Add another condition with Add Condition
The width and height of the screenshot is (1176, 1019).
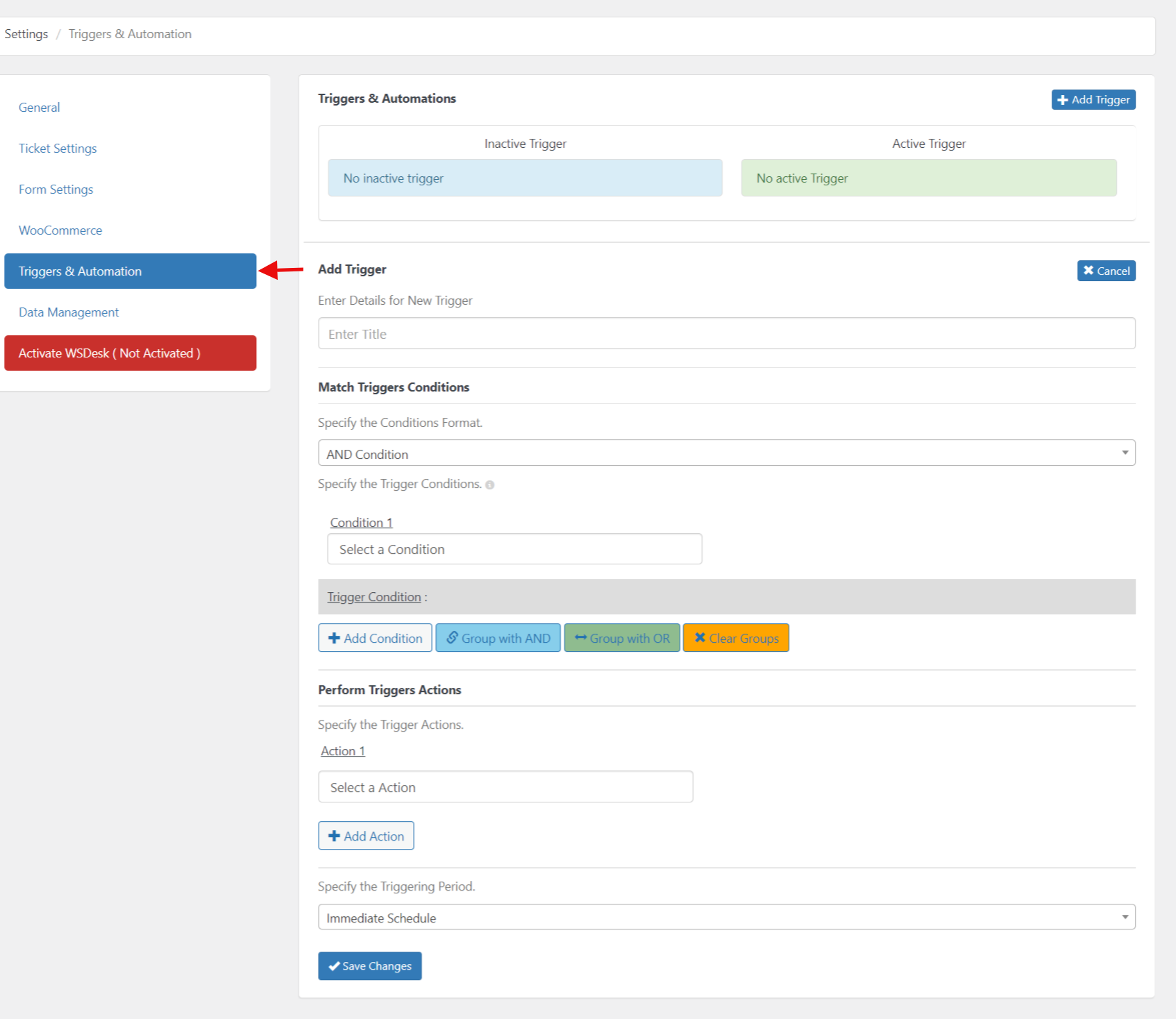click(375, 637)
